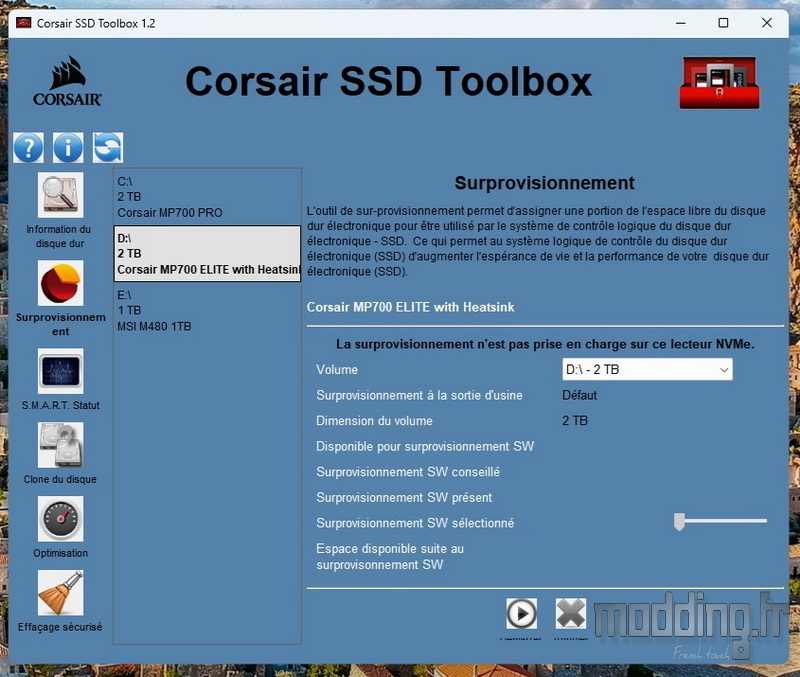This screenshot has width=800, height=677.
Task: Click the 'Optimisation' sidebar label
Action: (60, 553)
